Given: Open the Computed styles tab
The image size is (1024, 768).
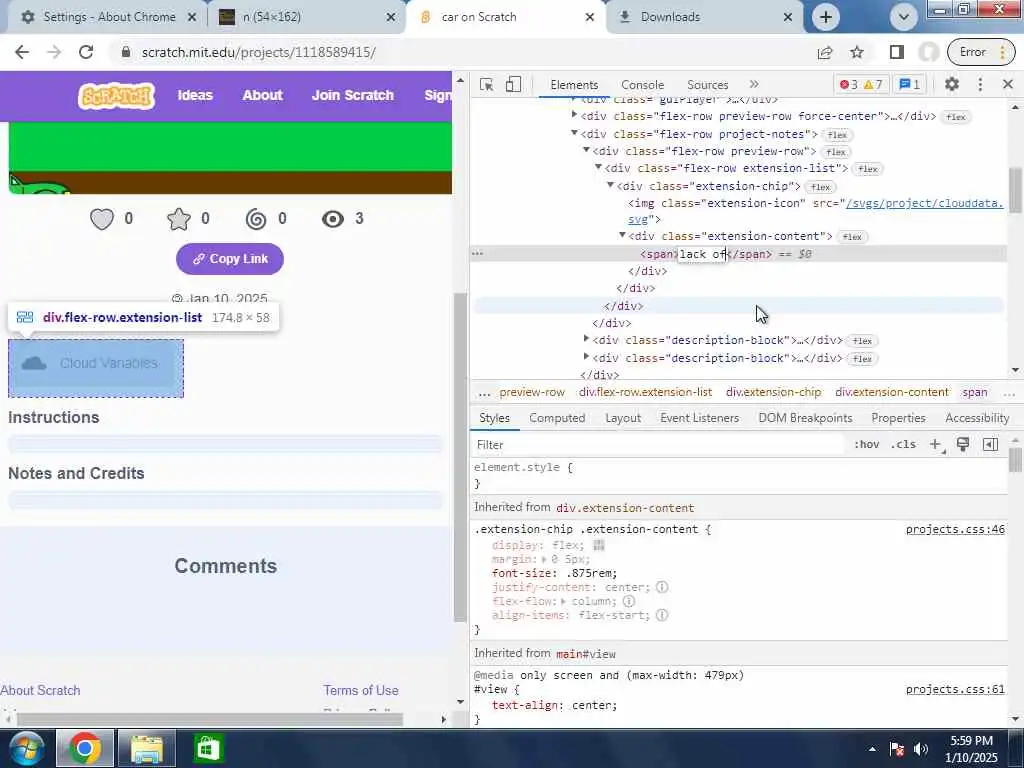Looking at the screenshot, I should pos(557,418).
